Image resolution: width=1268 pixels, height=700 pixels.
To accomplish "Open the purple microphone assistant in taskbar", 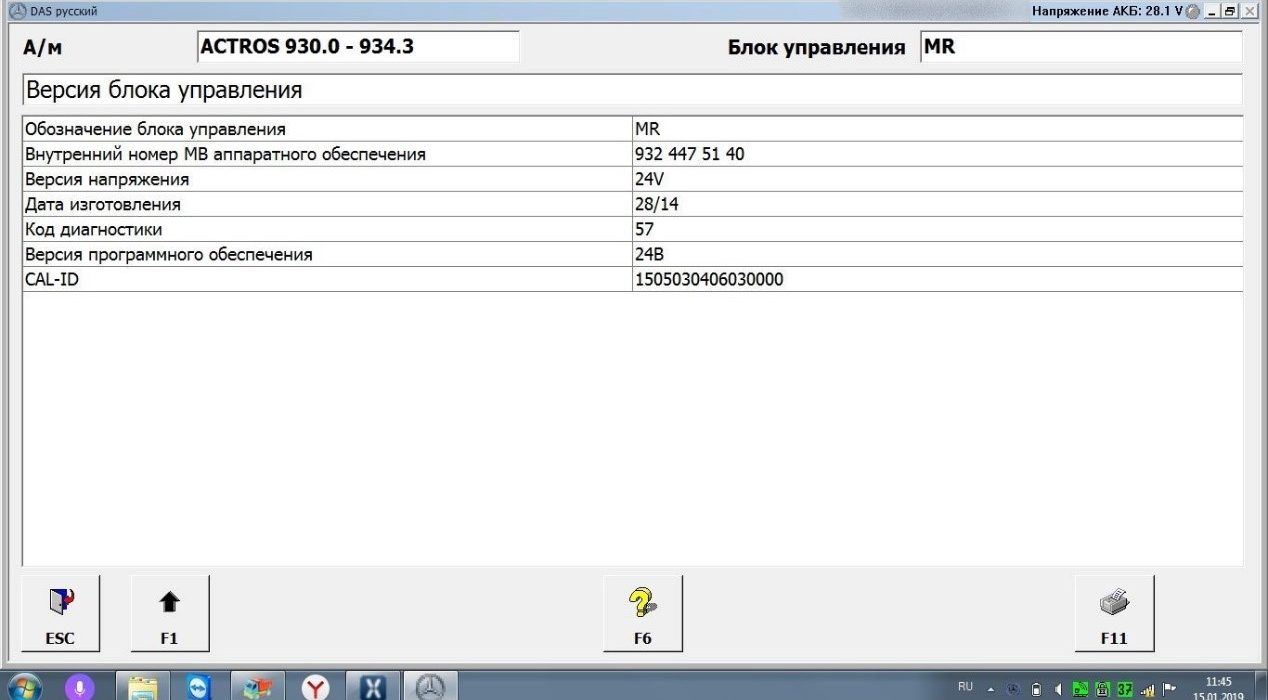I will pos(80,687).
